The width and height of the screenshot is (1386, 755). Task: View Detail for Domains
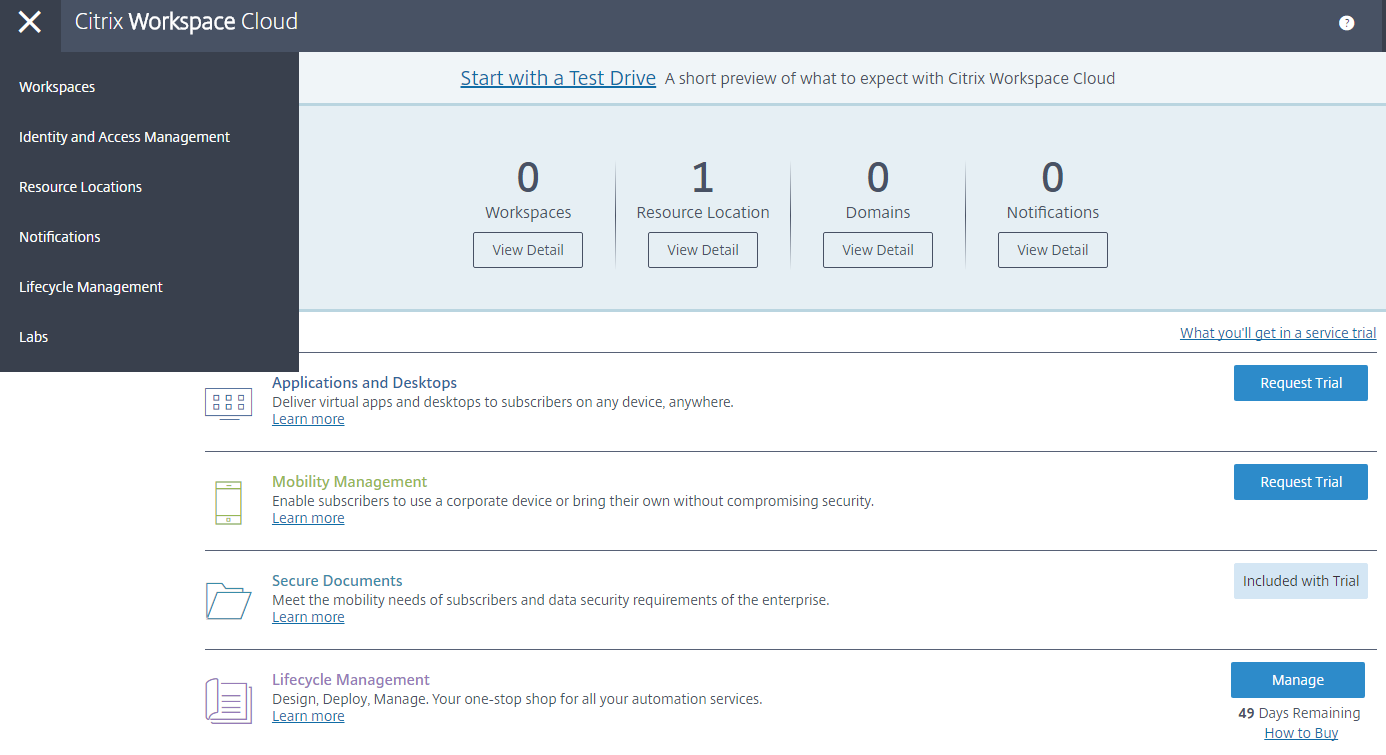878,250
